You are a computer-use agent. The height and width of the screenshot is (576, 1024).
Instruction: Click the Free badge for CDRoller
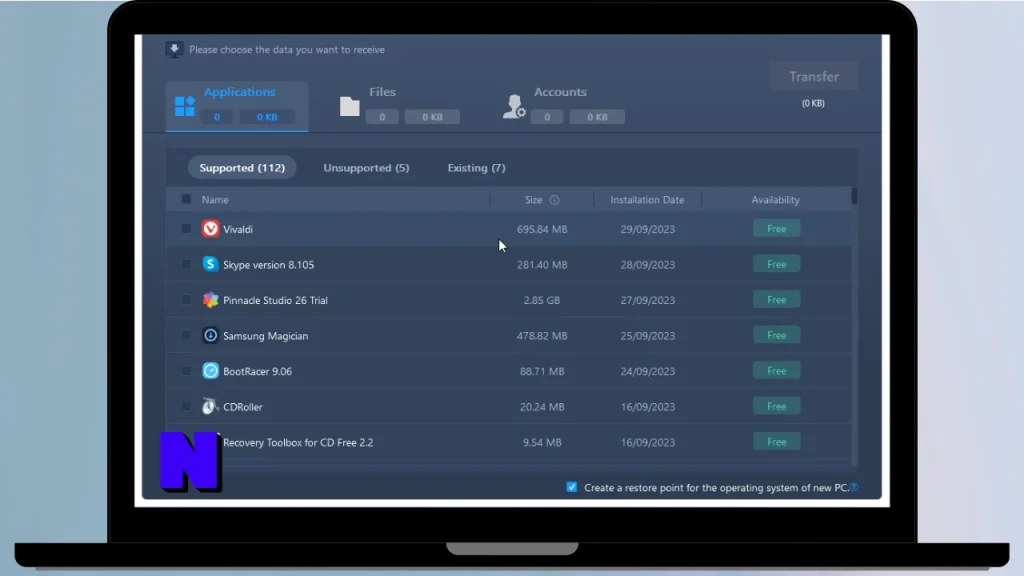pyautogui.click(x=776, y=406)
